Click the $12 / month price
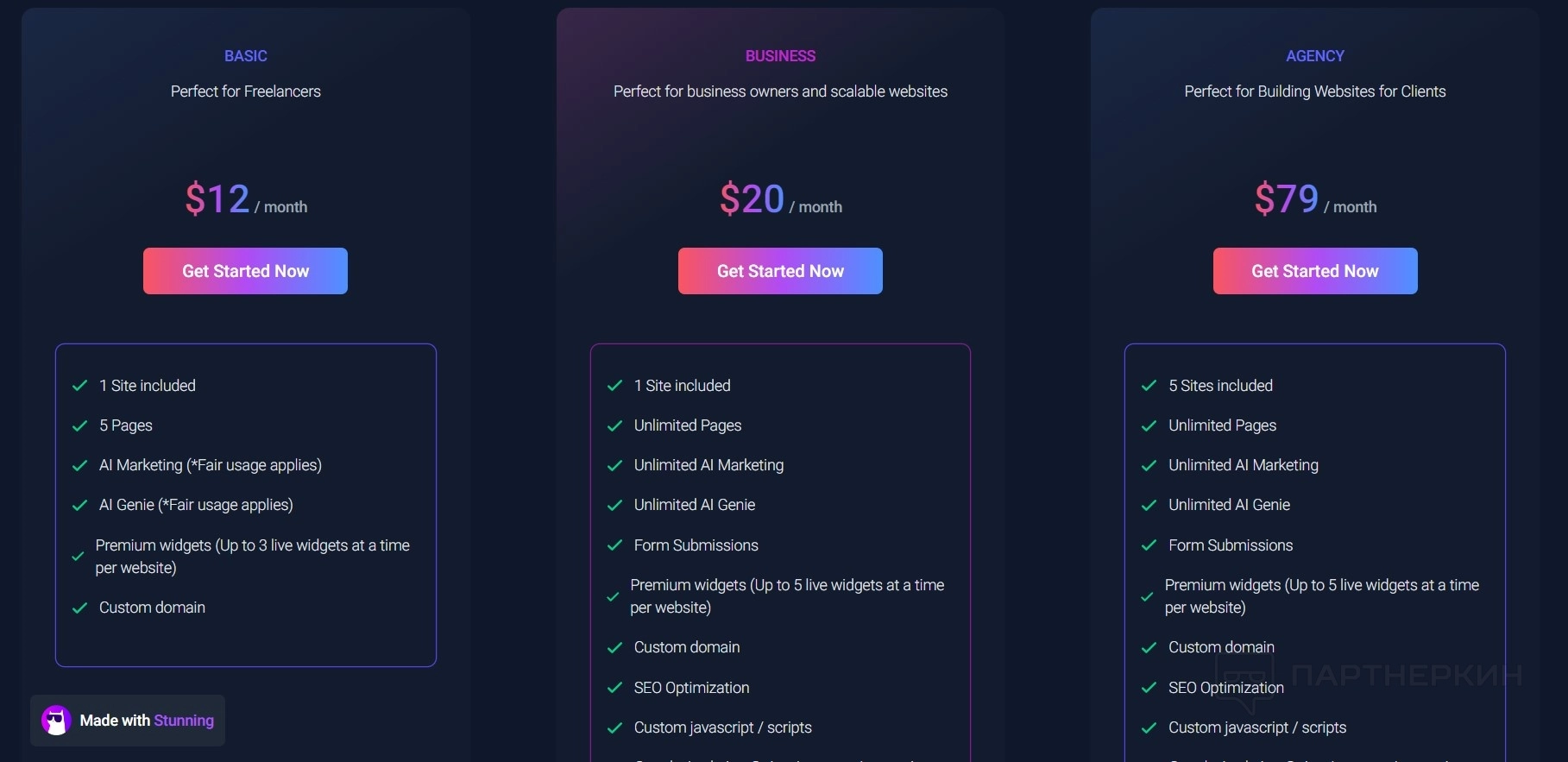Viewport: 1568px width, 762px height. (x=246, y=199)
